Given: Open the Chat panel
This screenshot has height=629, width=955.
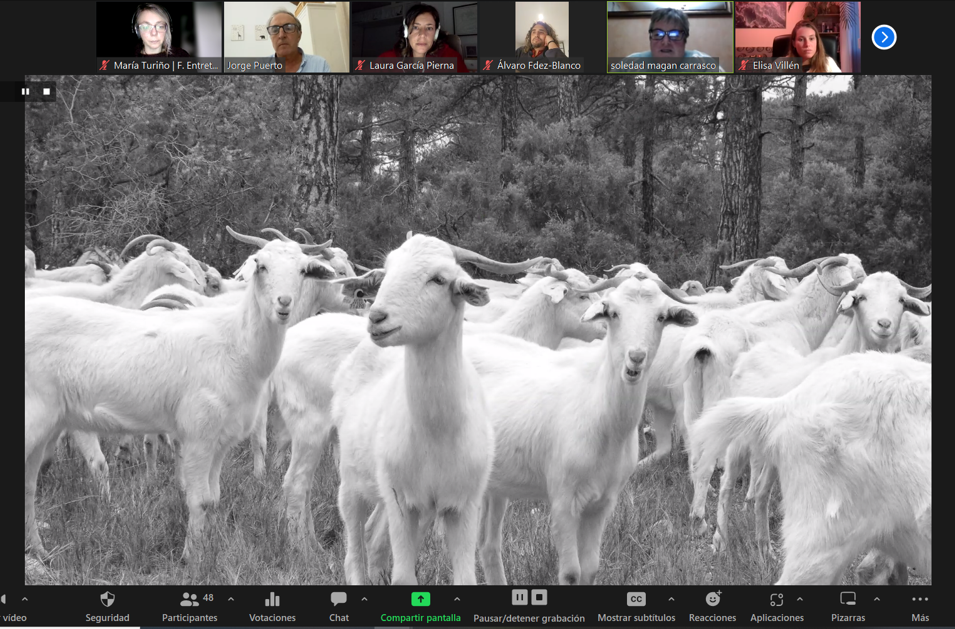Looking at the screenshot, I should [x=339, y=607].
